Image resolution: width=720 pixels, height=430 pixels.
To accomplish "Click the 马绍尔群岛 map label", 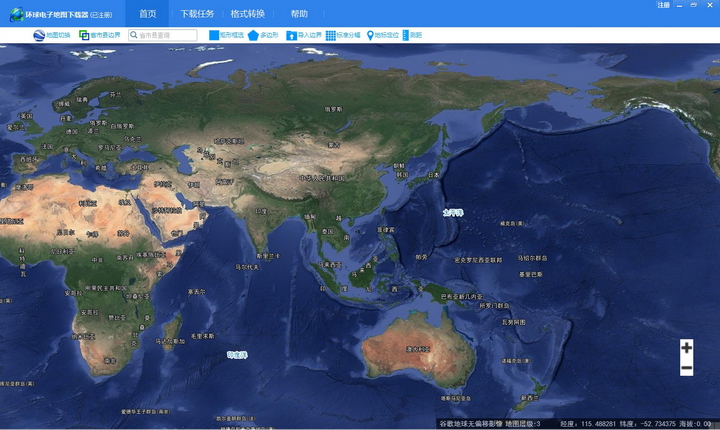I will click(x=532, y=258).
